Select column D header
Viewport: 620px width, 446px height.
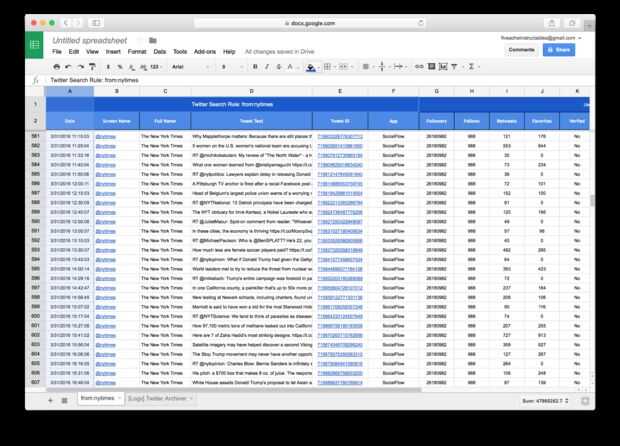click(251, 91)
